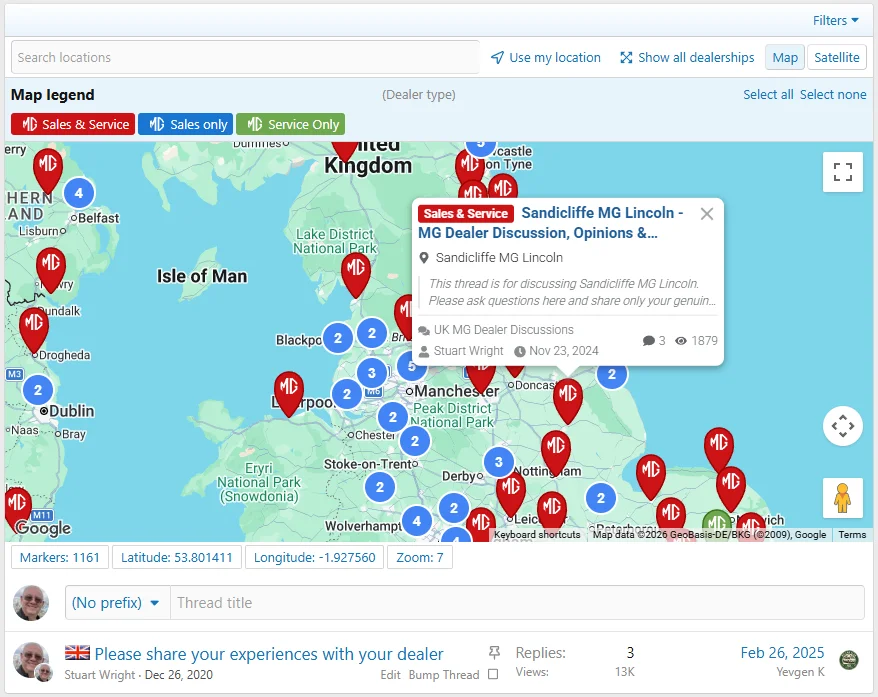Click Use my location
Image resolution: width=878 pixels, height=697 pixels.
[x=546, y=57]
